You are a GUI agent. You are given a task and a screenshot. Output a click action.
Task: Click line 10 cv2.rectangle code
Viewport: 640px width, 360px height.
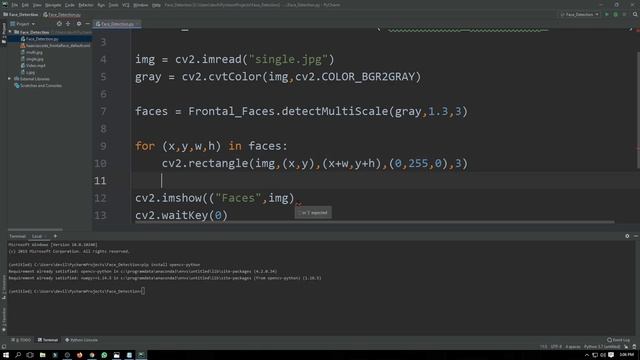point(315,163)
